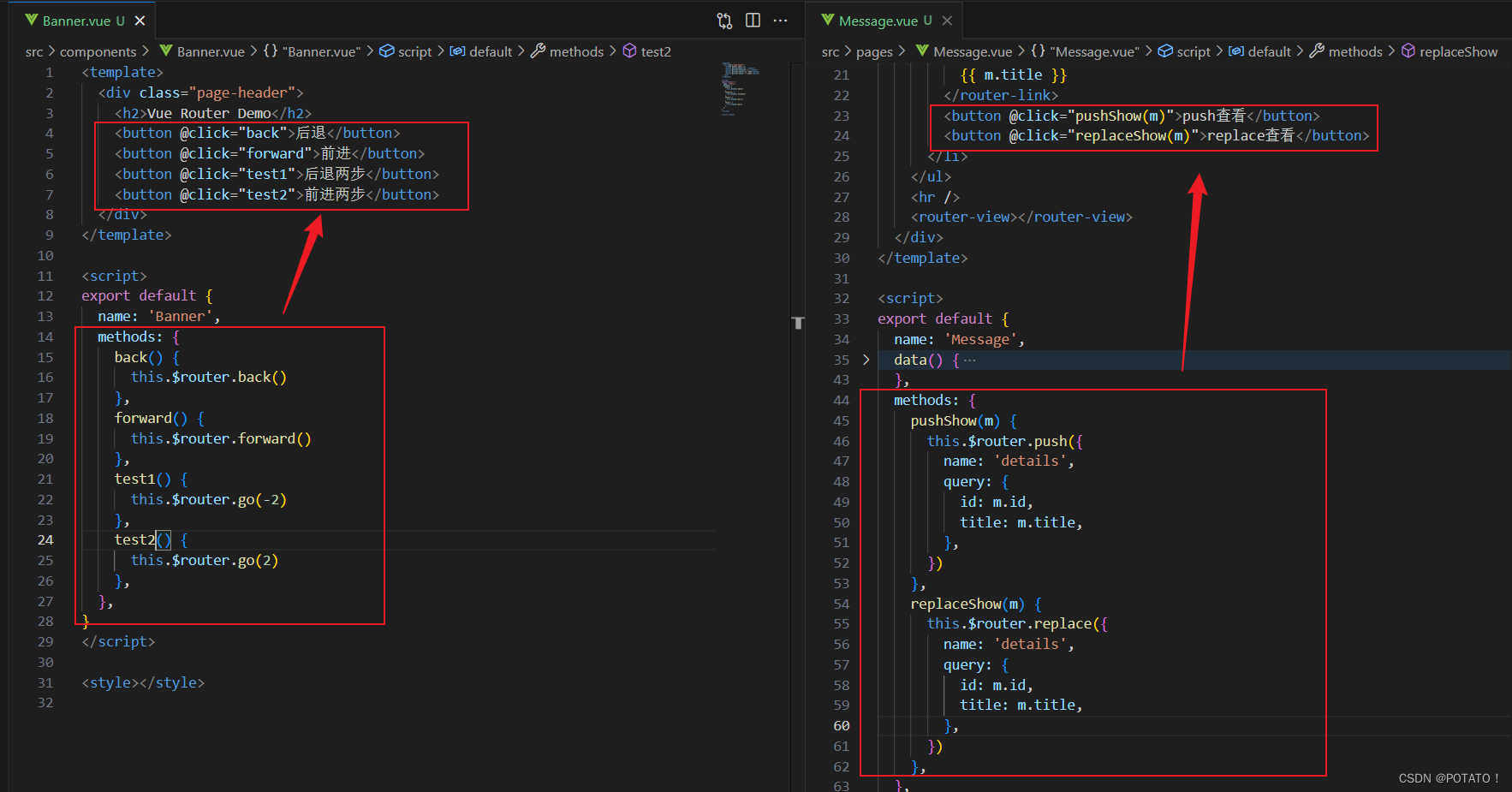The height and width of the screenshot is (792, 1512).
Task: Click 'name: 'Message',' line
Action: tap(959, 339)
